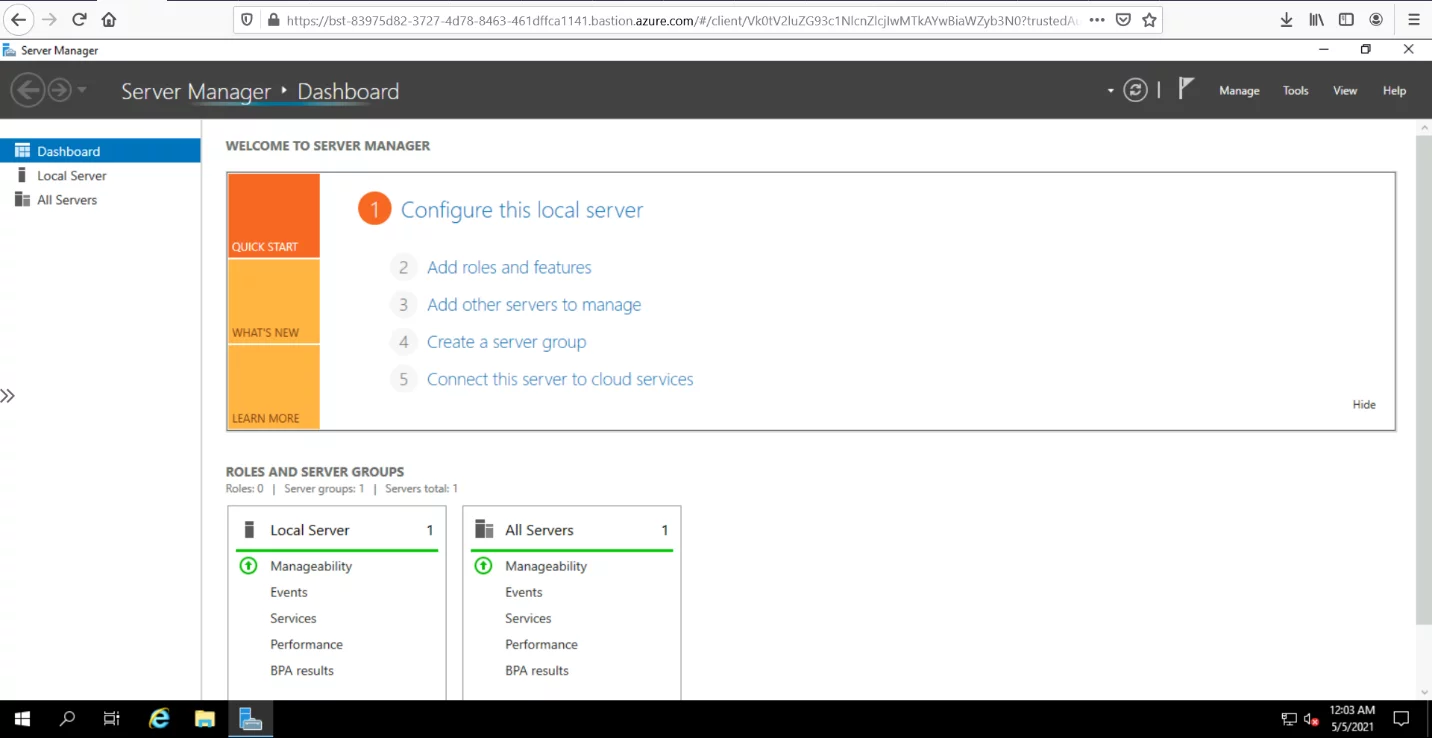Open Firefox hamburger menu
This screenshot has width=1432, height=738.
1414,19
